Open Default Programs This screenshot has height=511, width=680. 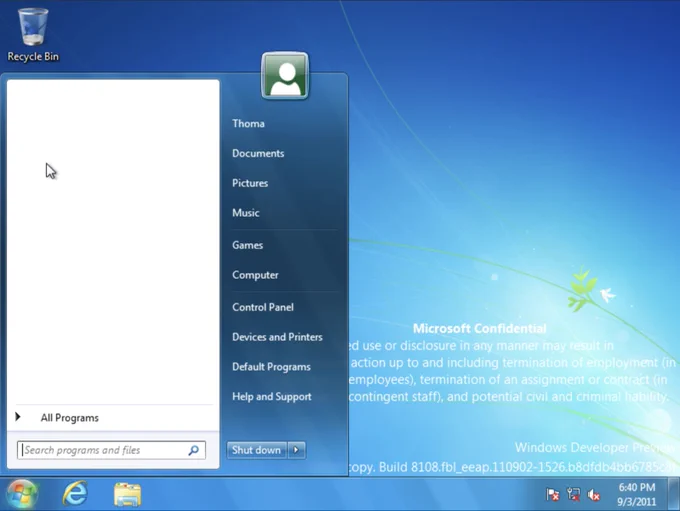point(271,367)
